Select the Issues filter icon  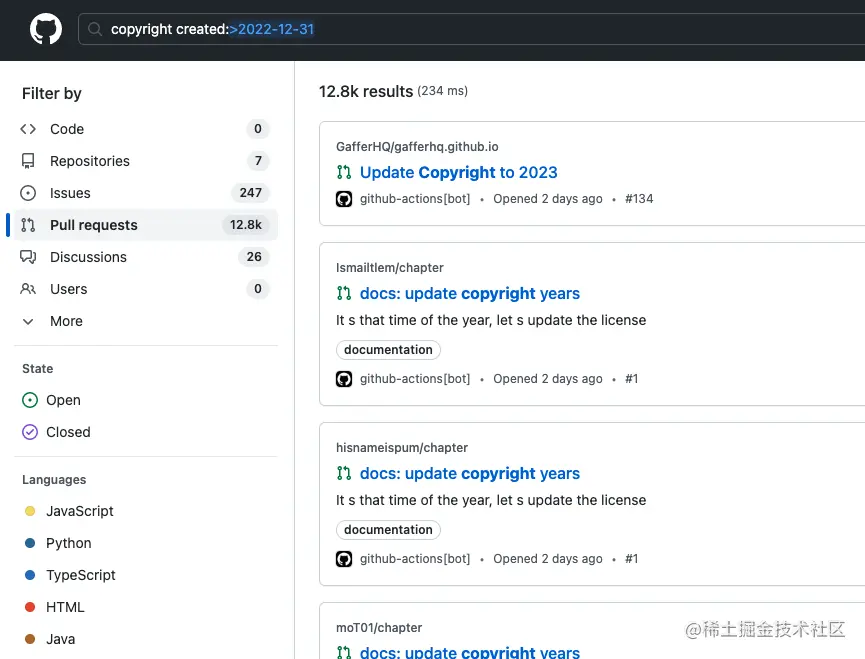[x=28, y=193]
